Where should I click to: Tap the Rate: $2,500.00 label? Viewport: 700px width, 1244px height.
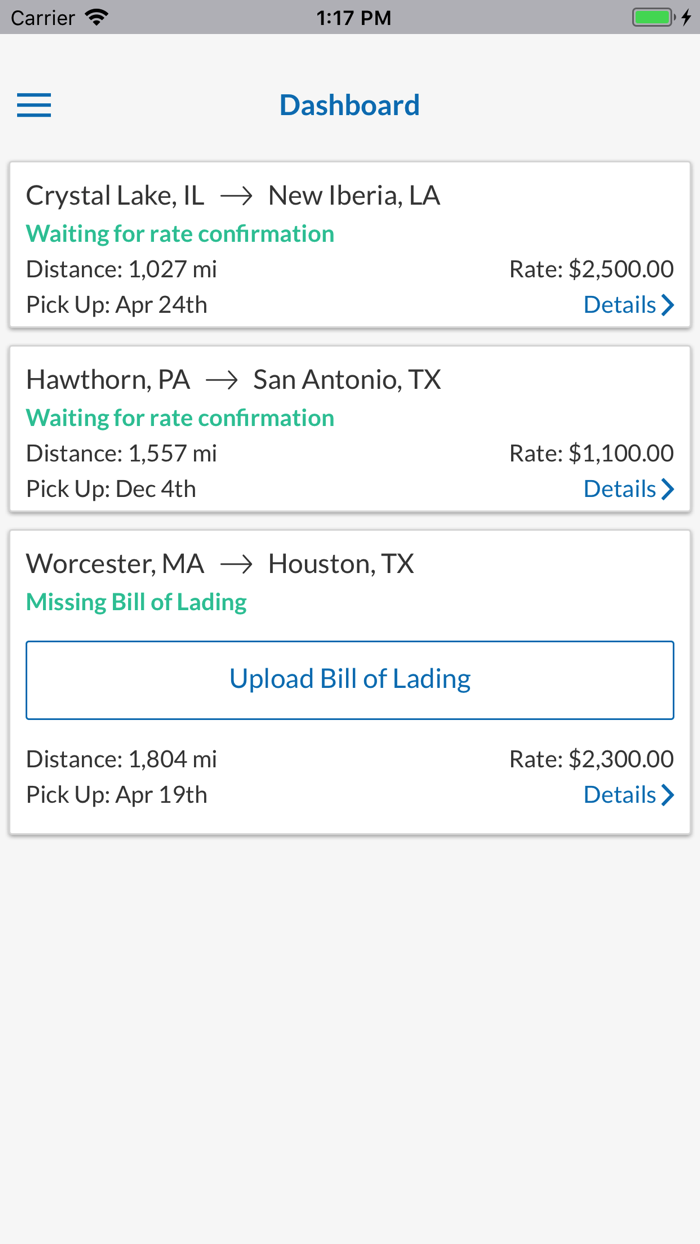(591, 269)
